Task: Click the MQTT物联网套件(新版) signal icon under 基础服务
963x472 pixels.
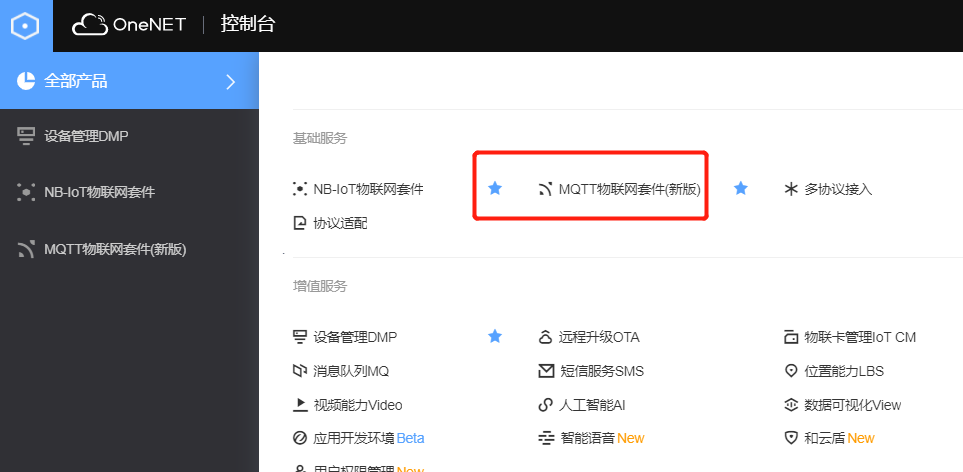Action: pyautogui.click(x=545, y=189)
